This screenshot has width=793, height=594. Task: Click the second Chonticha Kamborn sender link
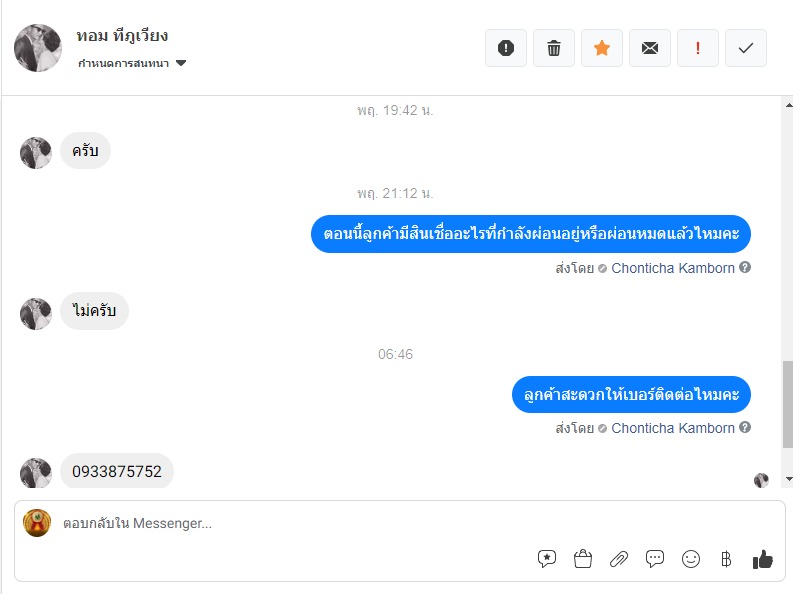point(672,428)
